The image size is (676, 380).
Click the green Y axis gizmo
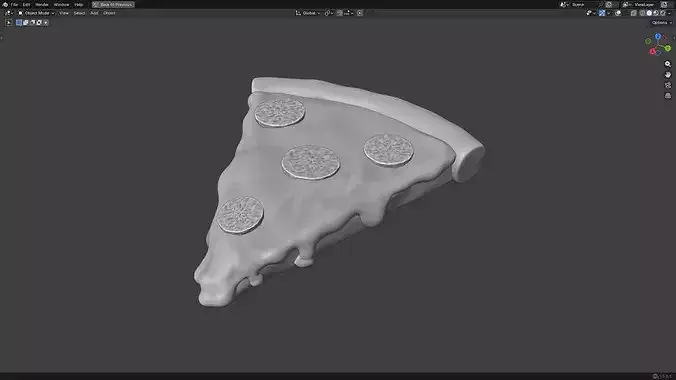pos(668,48)
